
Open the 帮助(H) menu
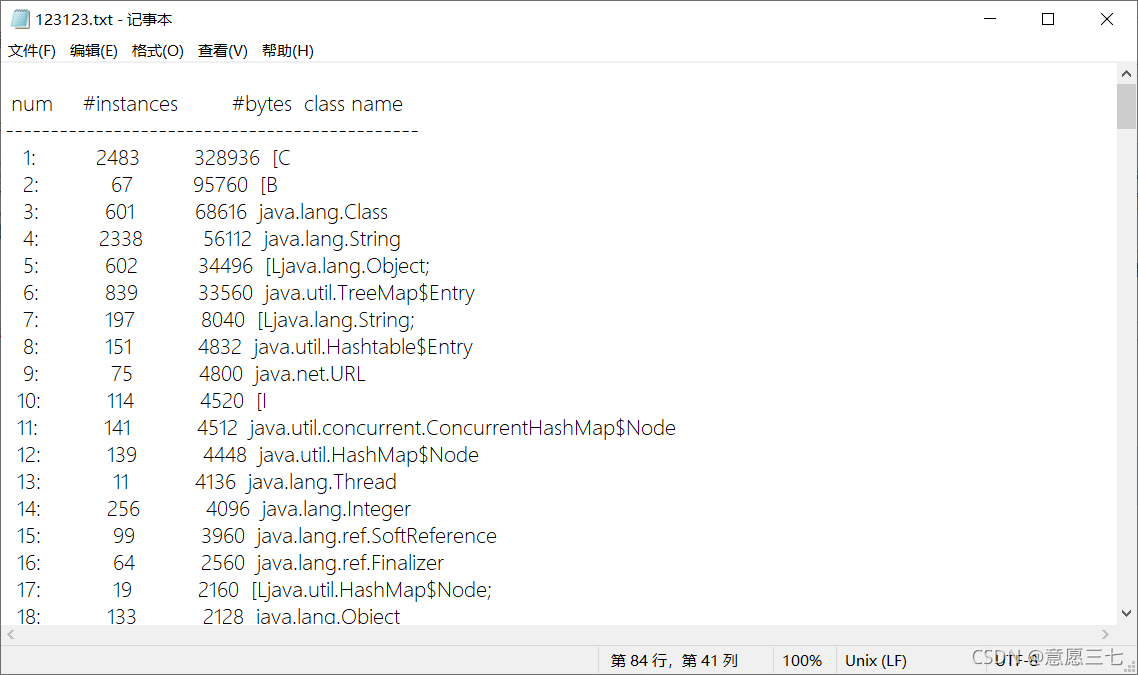tap(287, 51)
